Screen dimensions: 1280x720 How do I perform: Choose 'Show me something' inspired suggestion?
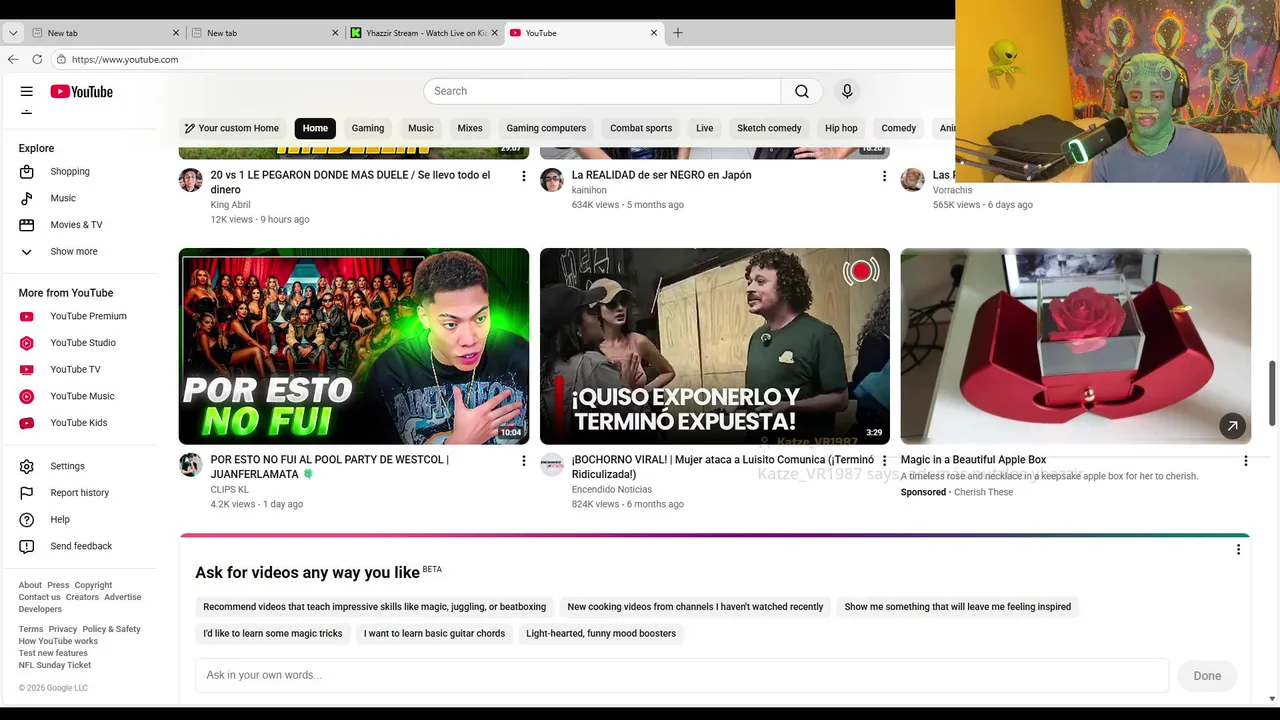coord(957,607)
